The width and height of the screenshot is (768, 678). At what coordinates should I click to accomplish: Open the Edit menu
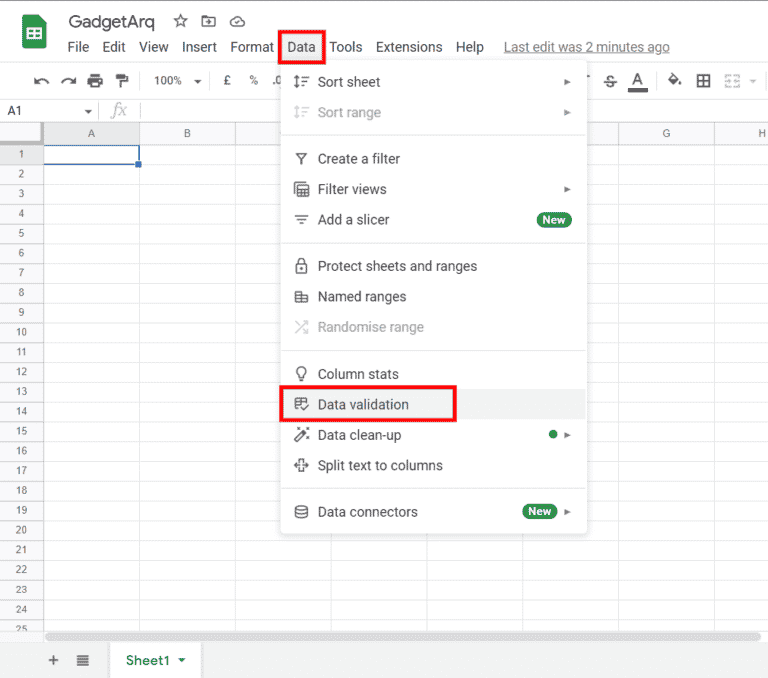(114, 47)
